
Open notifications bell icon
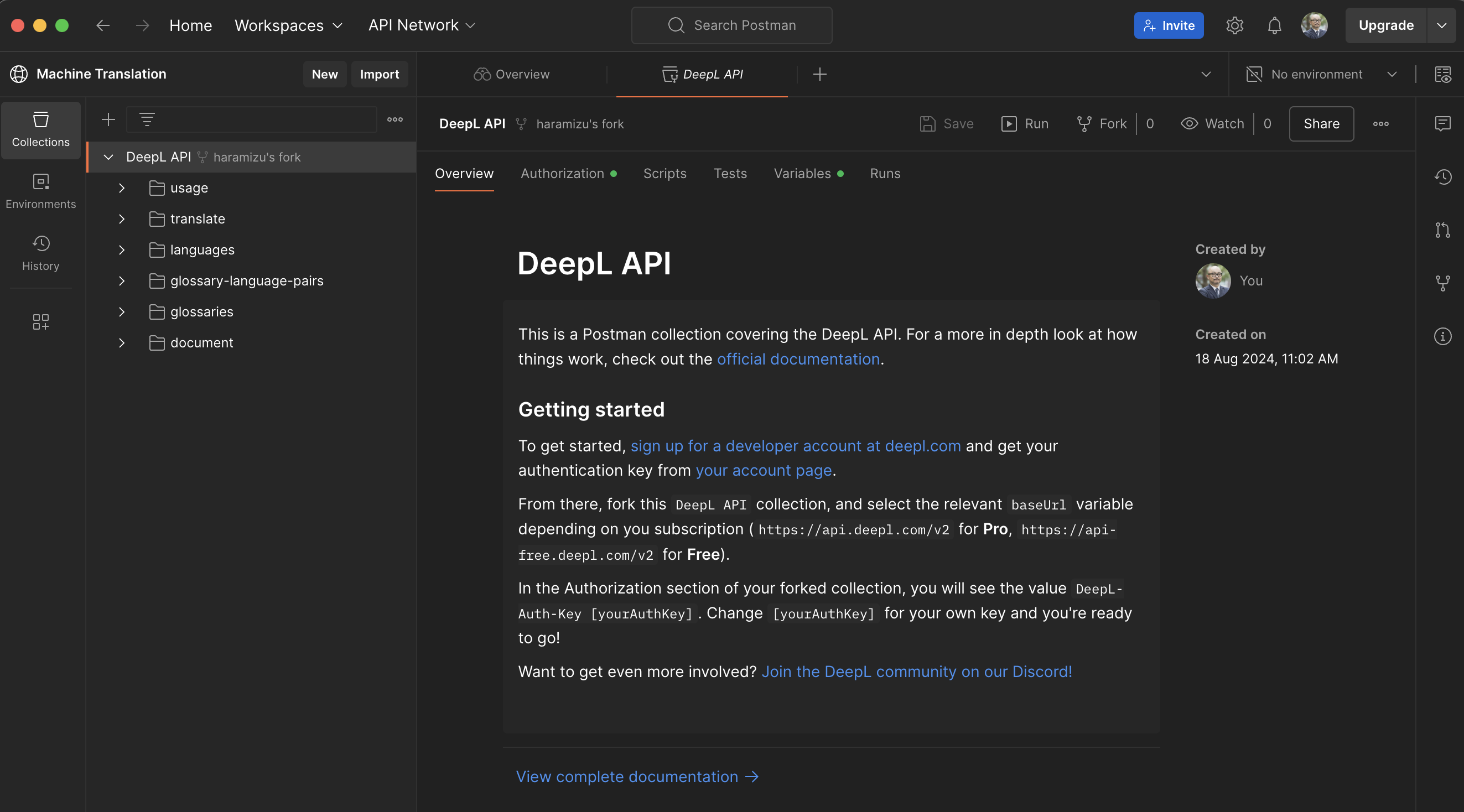(x=1274, y=25)
